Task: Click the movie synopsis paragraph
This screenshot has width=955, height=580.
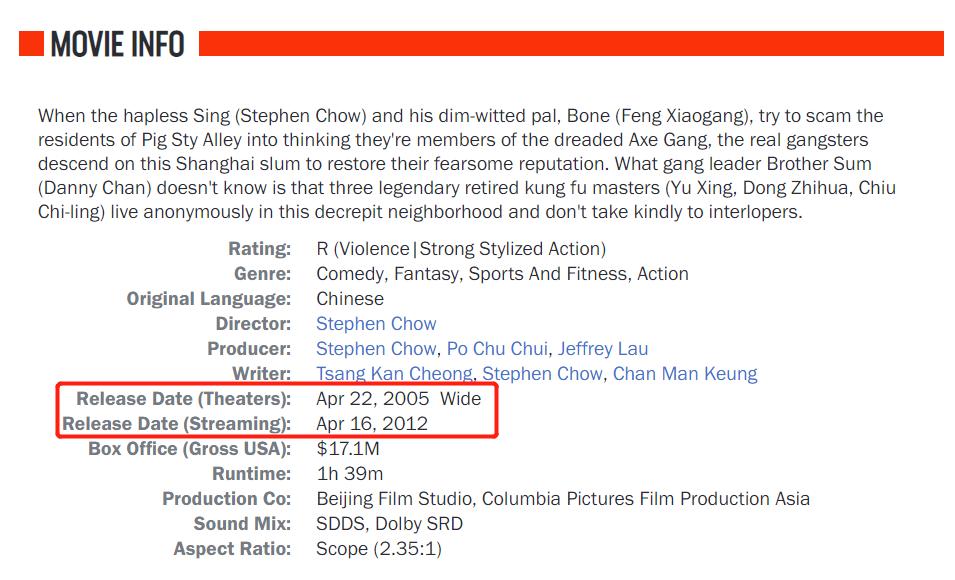Action: coord(467,165)
